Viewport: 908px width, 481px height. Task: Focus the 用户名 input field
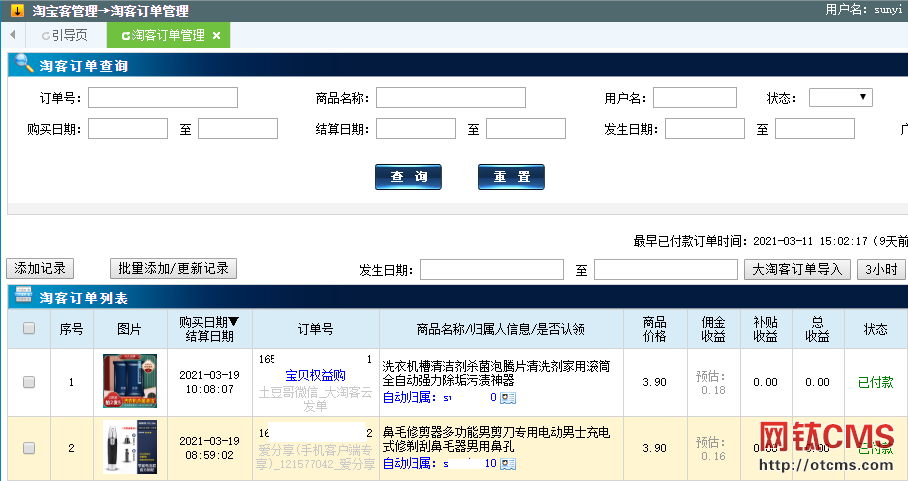pyautogui.click(x=695, y=97)
